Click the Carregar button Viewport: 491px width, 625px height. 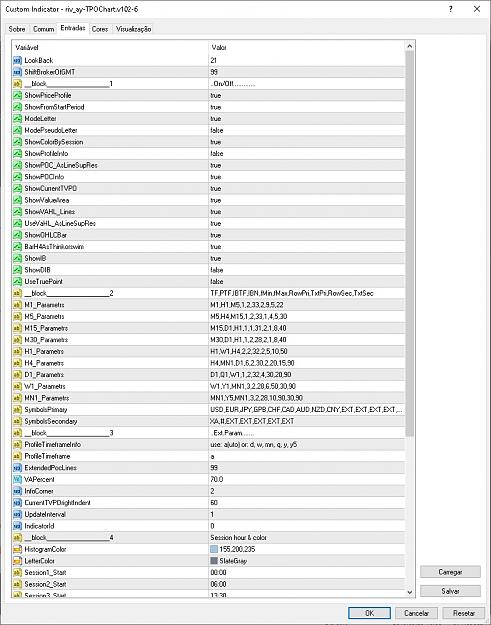pyautogui.click(x=450, y=572)
